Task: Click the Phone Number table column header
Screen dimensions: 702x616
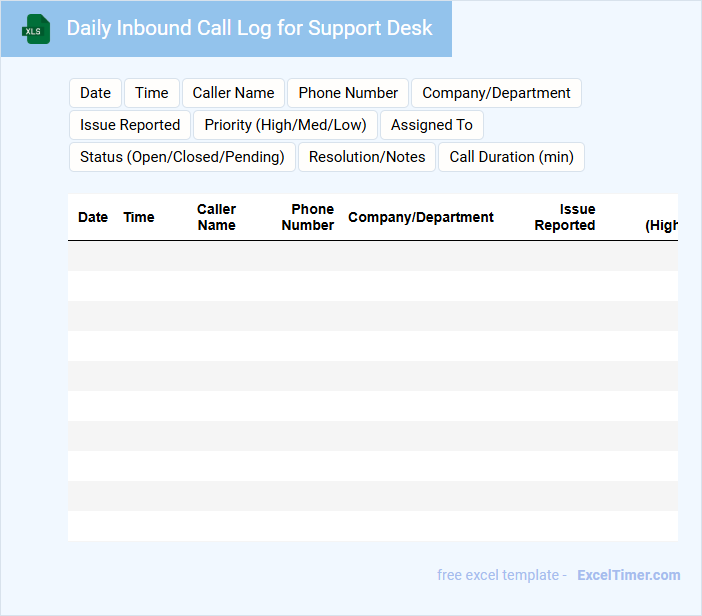Action: pos(308,217)
